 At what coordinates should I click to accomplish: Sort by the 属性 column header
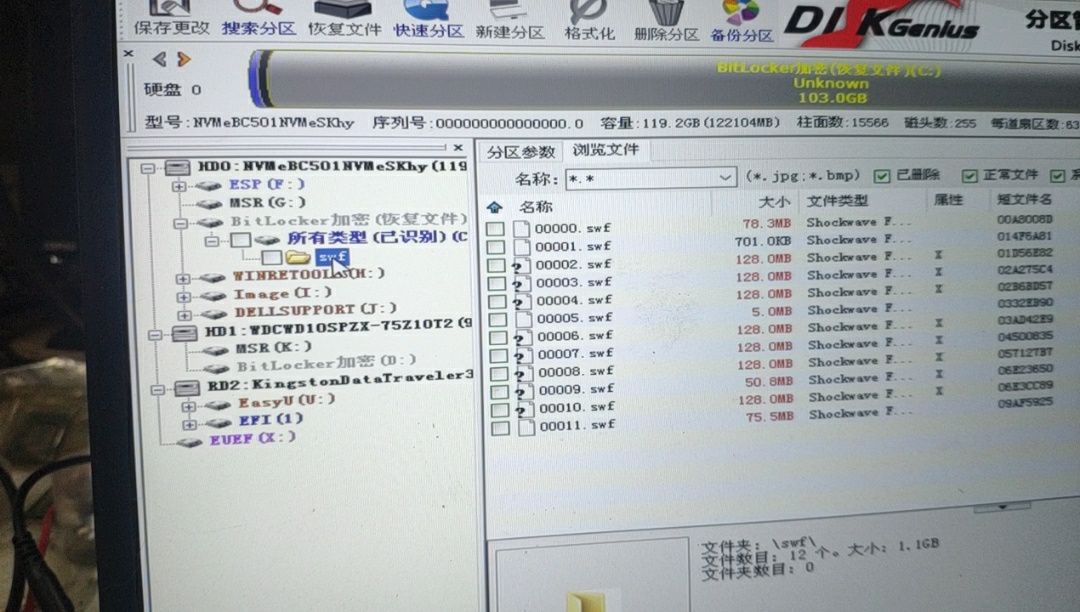point(948,200)
